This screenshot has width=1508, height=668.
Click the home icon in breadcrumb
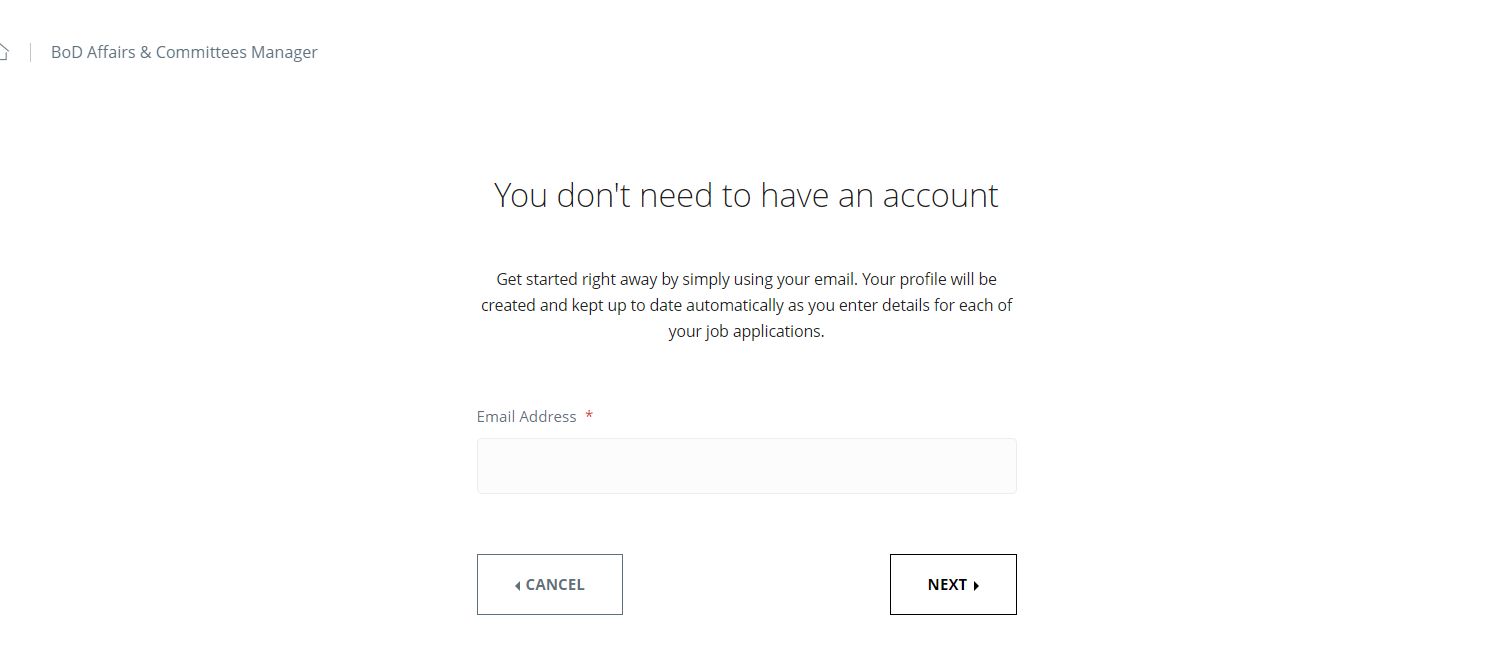4,52
